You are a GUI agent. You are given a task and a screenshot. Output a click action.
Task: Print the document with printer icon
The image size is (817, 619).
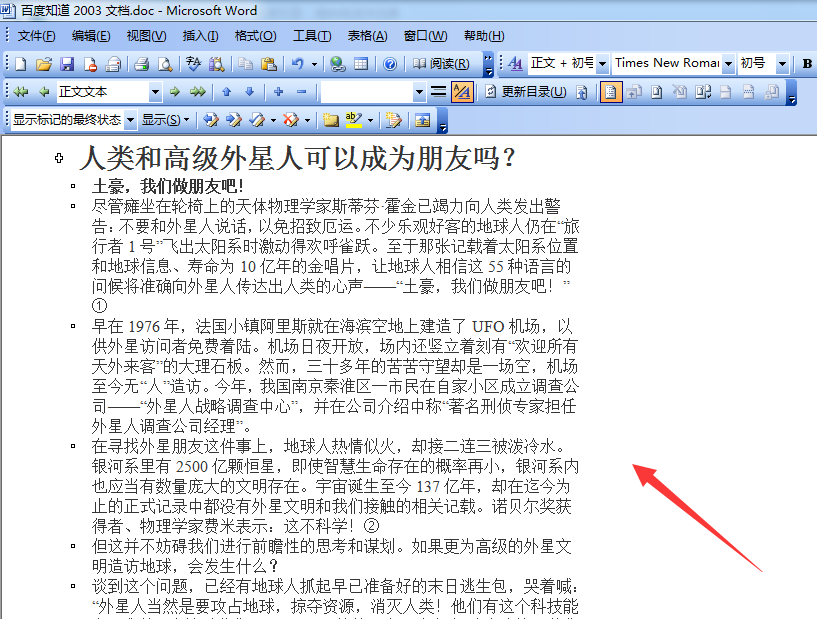click(x=141, y=64)
